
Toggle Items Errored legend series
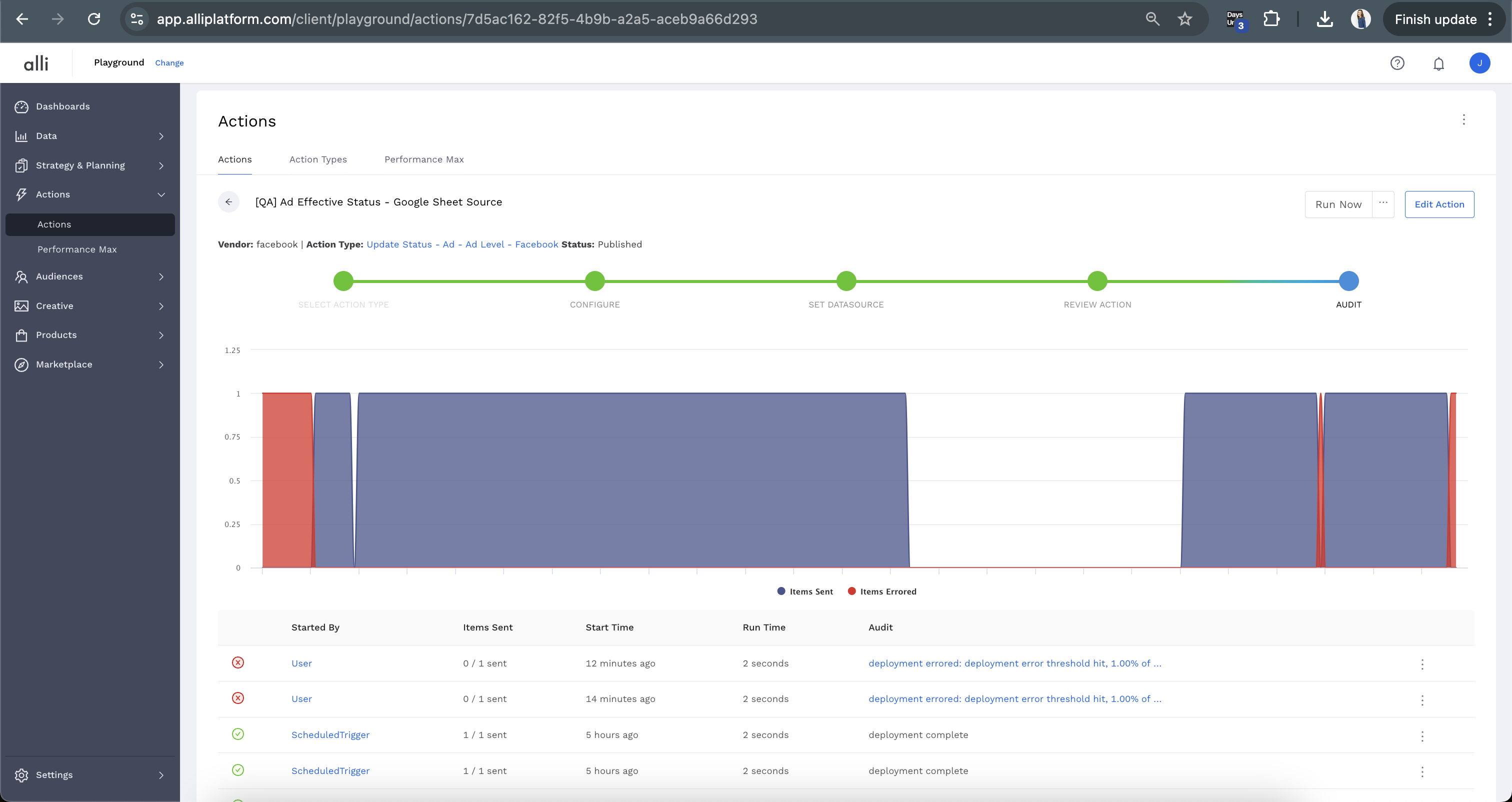881,591
